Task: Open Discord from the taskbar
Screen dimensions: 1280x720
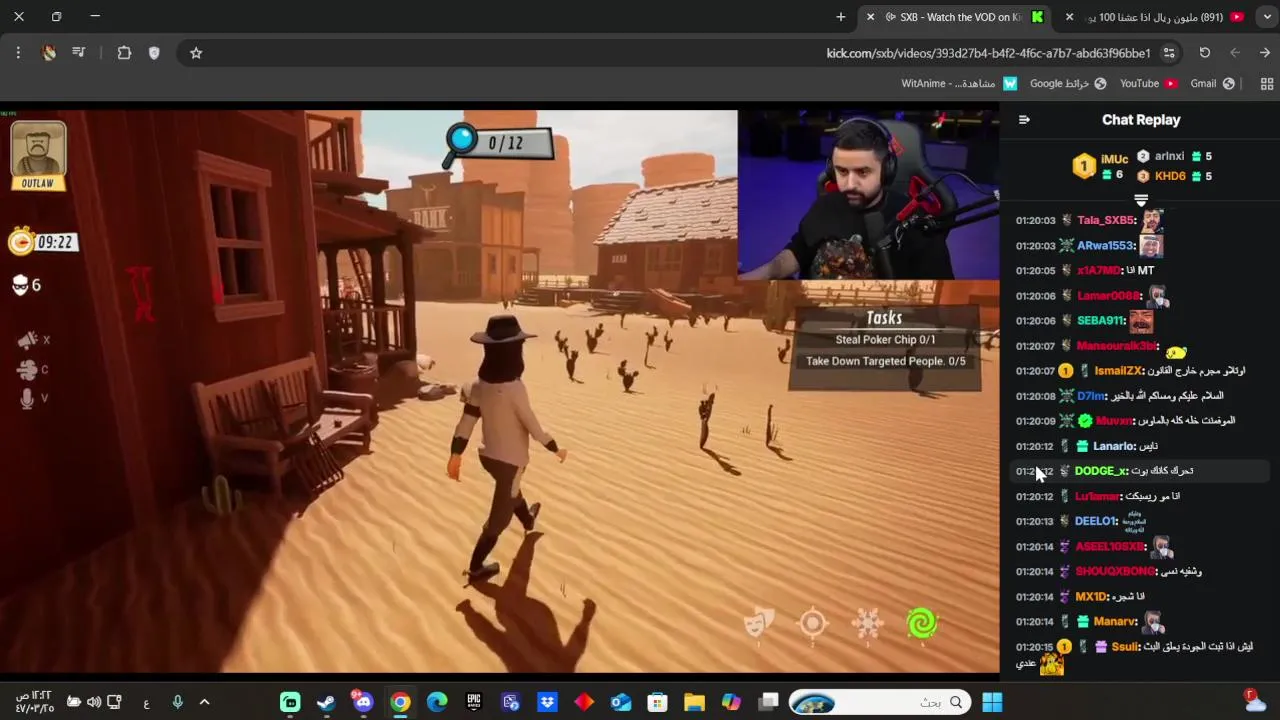Action: (x=363, y=702)
